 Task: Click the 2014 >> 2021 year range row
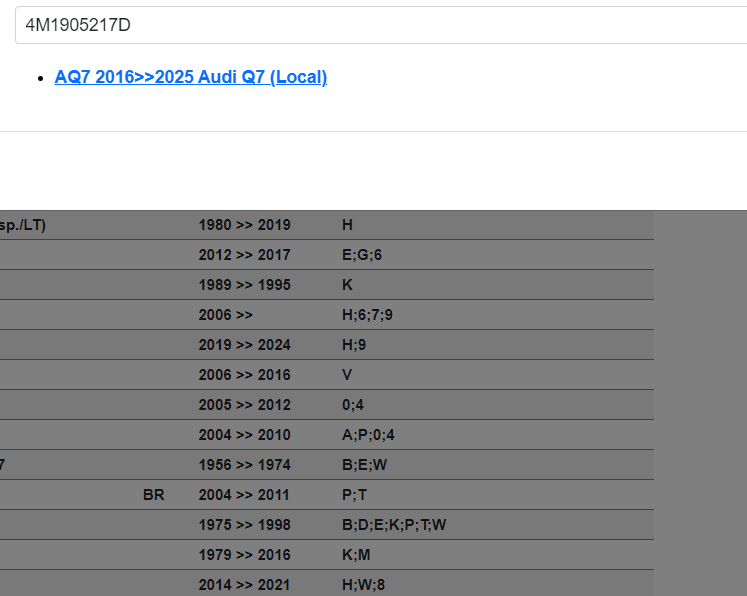pos(244,585)
